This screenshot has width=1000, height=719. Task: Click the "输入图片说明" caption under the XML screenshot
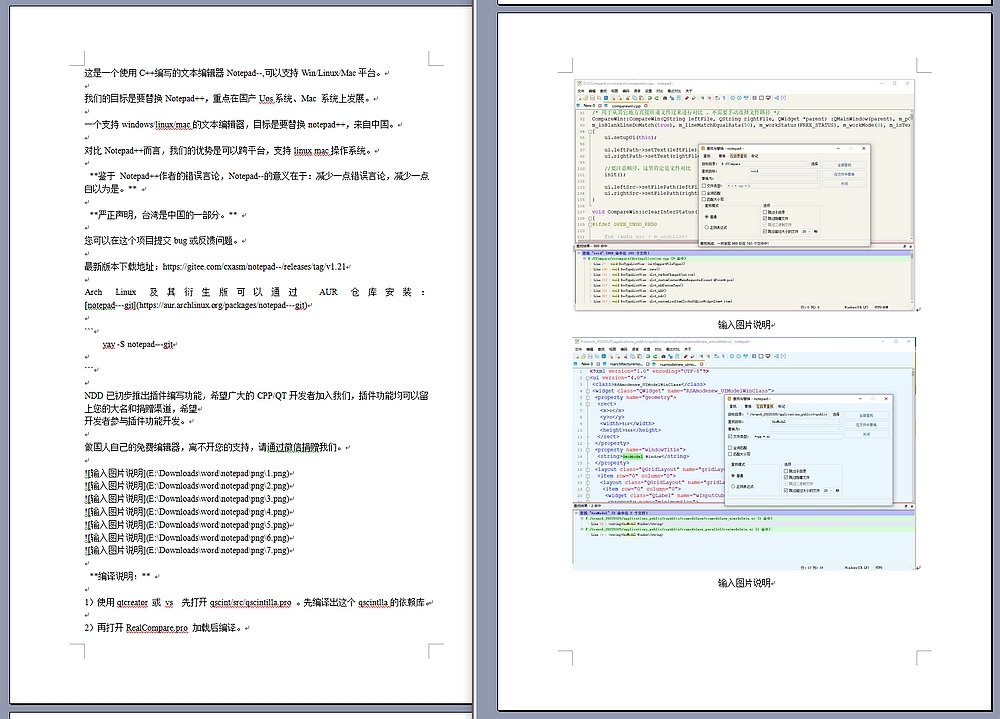(744, 583)
